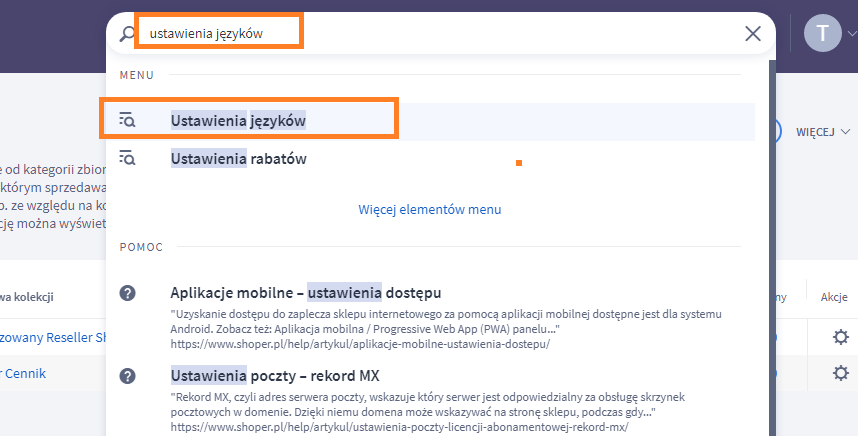Select the Ustawienia rabatów menu result
The width and height of the screenshot is (858, 436).
click(238, 158)
